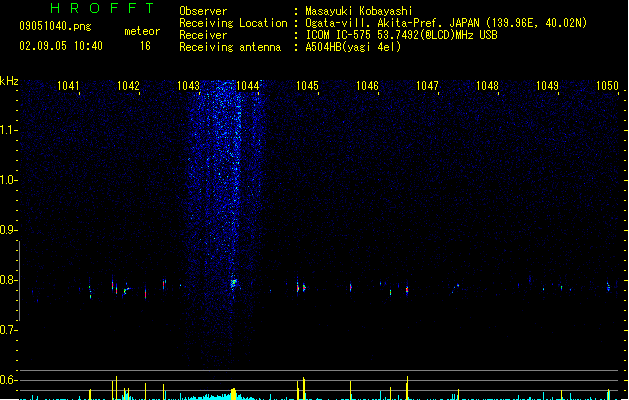Select the filename 09051040.png
Image resolution: width=629 pixels, height=400 pixels.
[x=55, y=26]
